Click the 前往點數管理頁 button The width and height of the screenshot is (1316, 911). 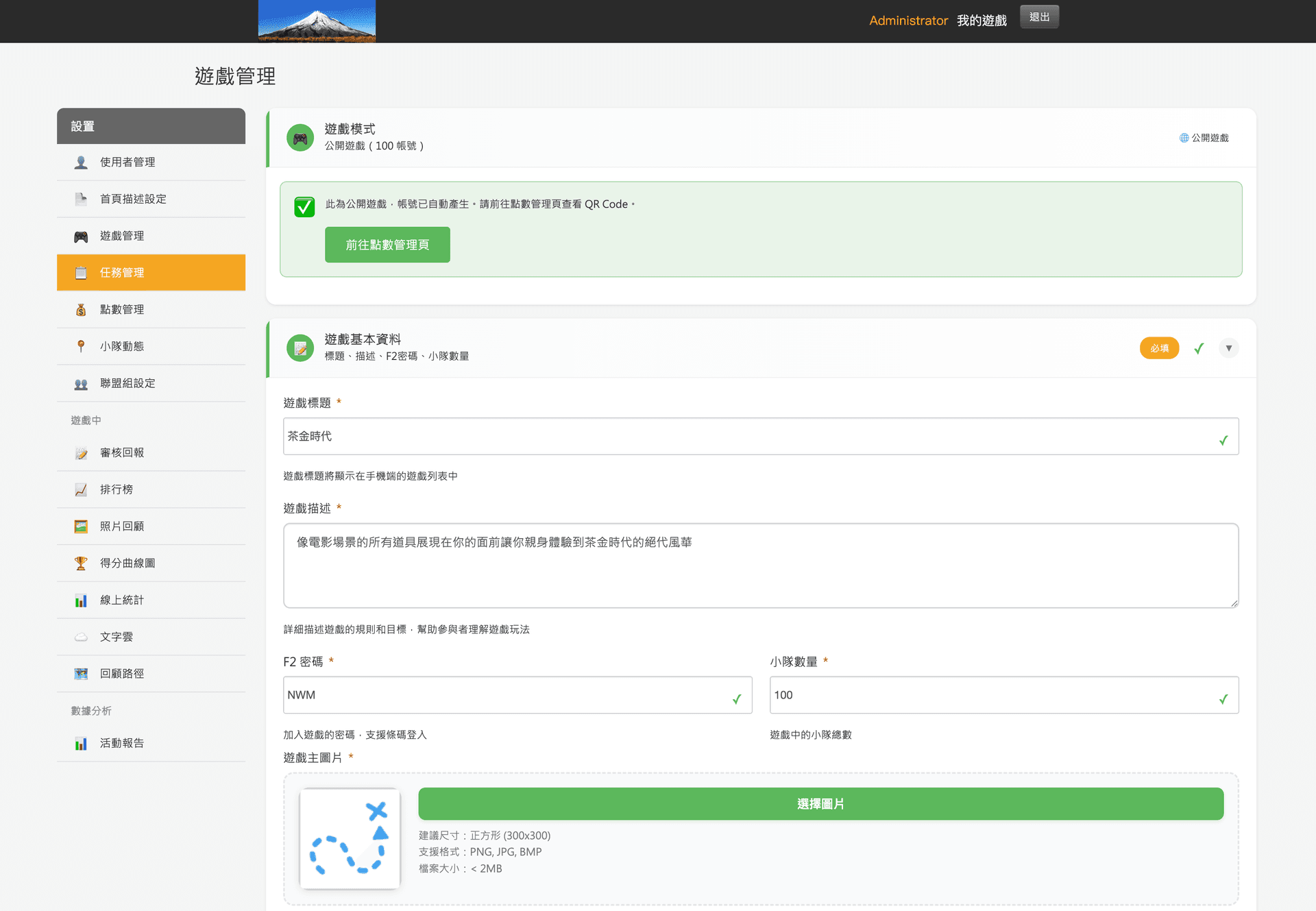(387, 244)
